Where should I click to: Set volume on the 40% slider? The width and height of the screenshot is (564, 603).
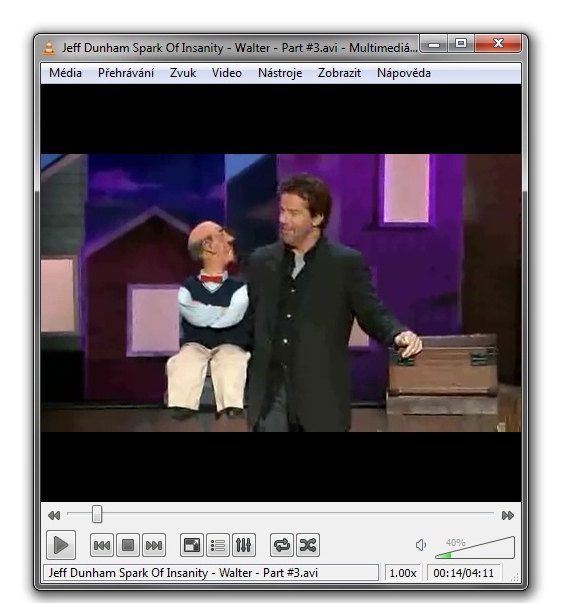(x=475, y=548)
